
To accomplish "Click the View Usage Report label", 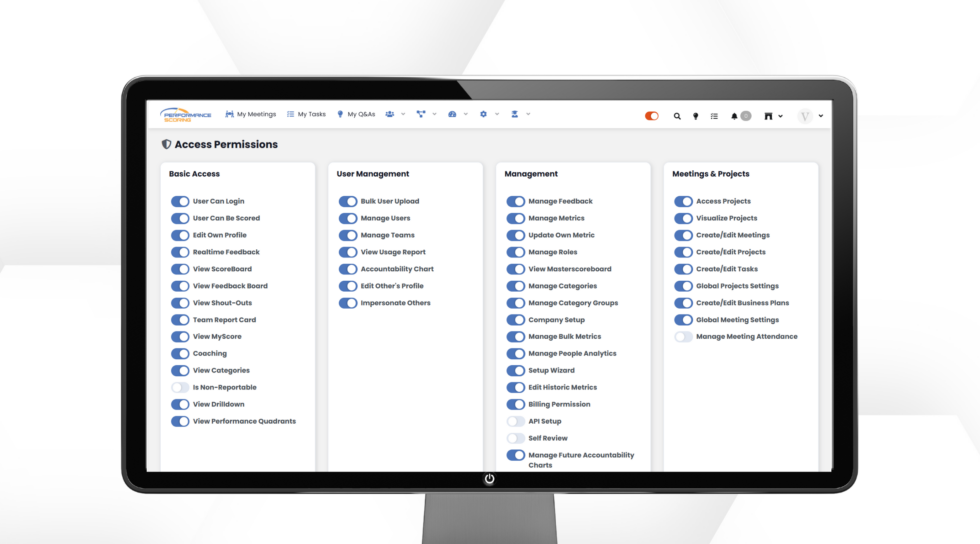I will 393,252.
